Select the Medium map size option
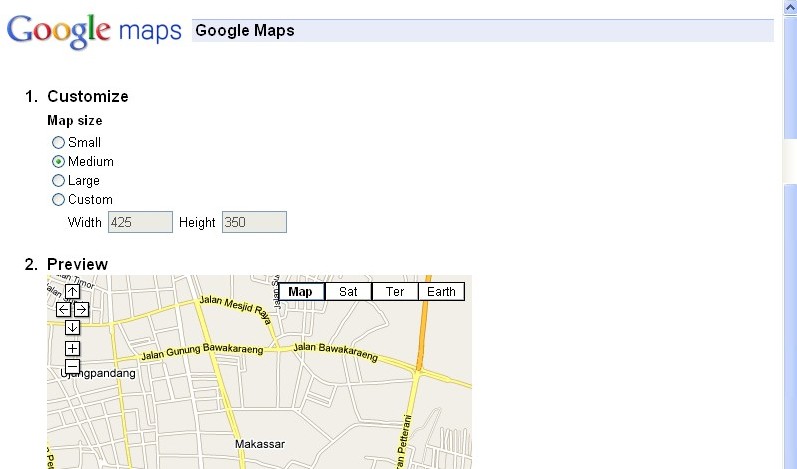Screen dimensions: 797x469 pos(58,162)
